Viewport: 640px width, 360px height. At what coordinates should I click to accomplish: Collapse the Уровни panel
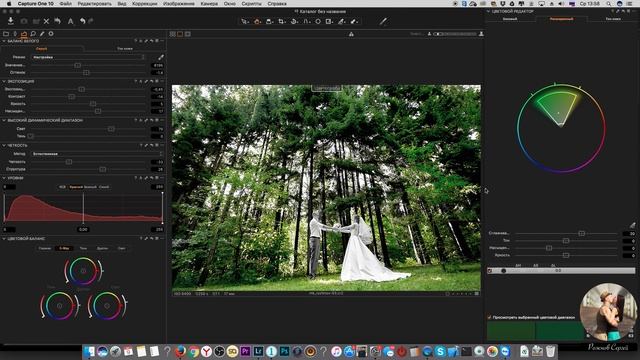click(4, 178)
